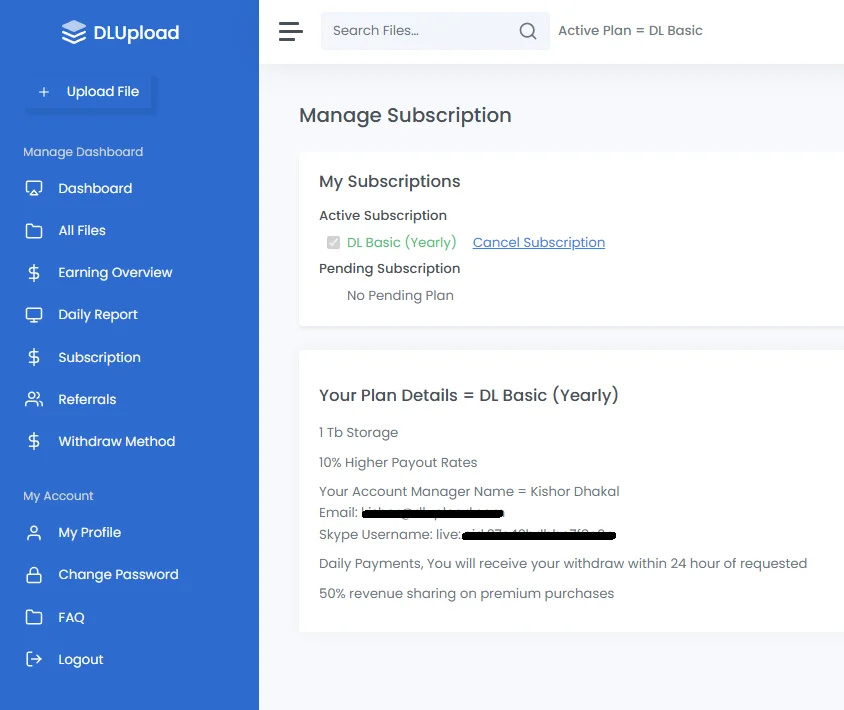This screenshot has width=844, height=710.
Task: Open the Daily Report page
Action: [98, 315]
